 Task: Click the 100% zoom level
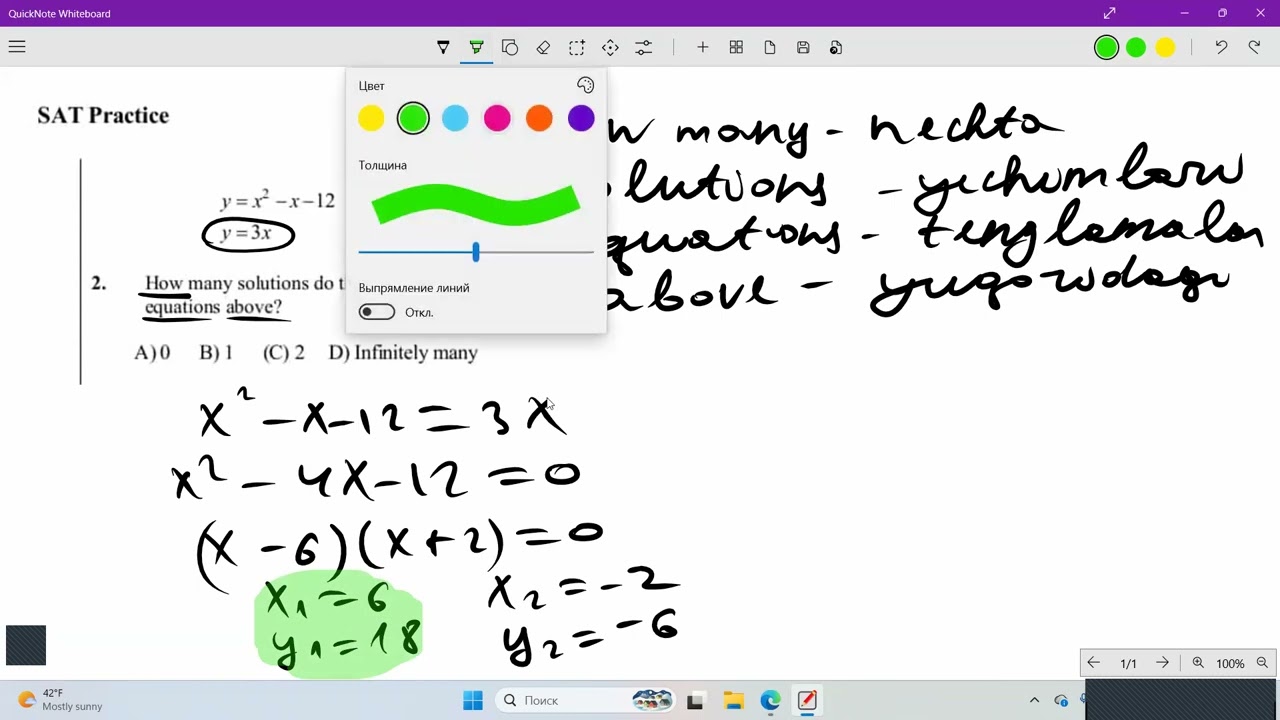tap(1230, 664)
